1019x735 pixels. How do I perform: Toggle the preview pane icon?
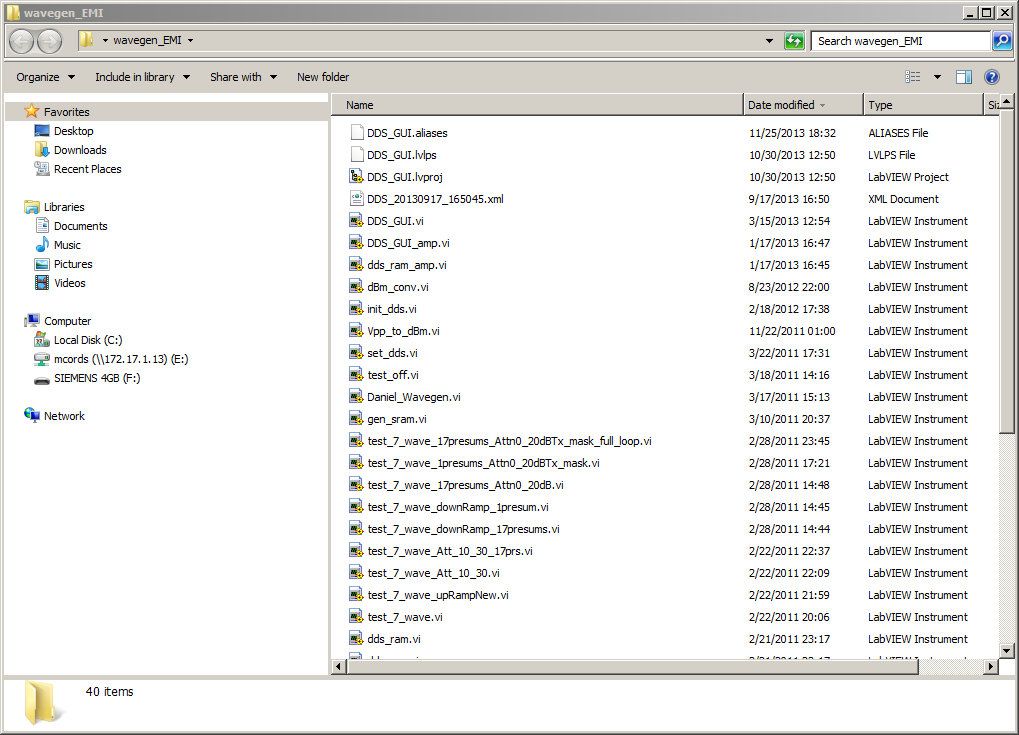(964, 77)
